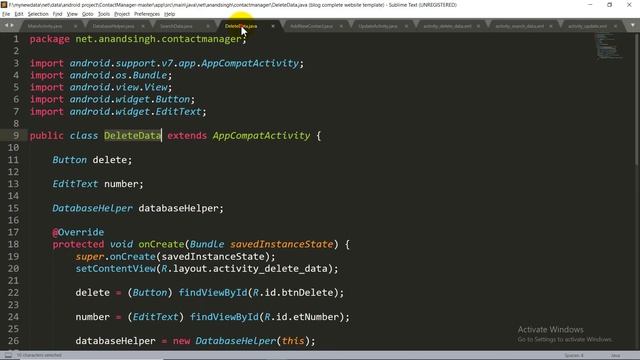Open the Project menu
Image resolution: width=640 pixels, height=360 pixels.
click(x=122, y=14)
